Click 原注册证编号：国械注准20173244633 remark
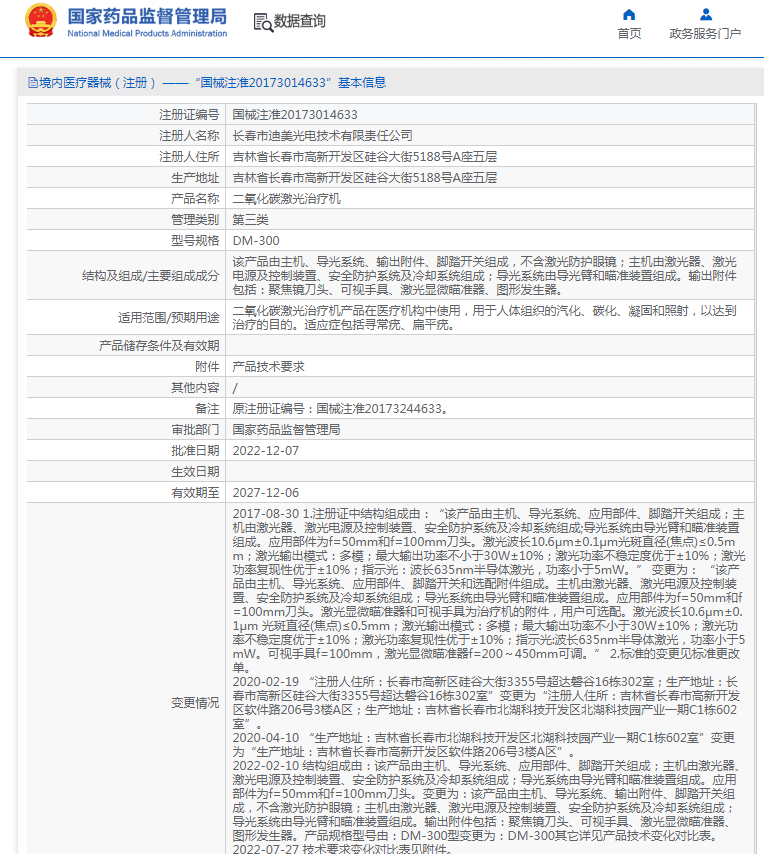This screenshot has height=854, width=764. pyautogui.click(x=341, y=409)
